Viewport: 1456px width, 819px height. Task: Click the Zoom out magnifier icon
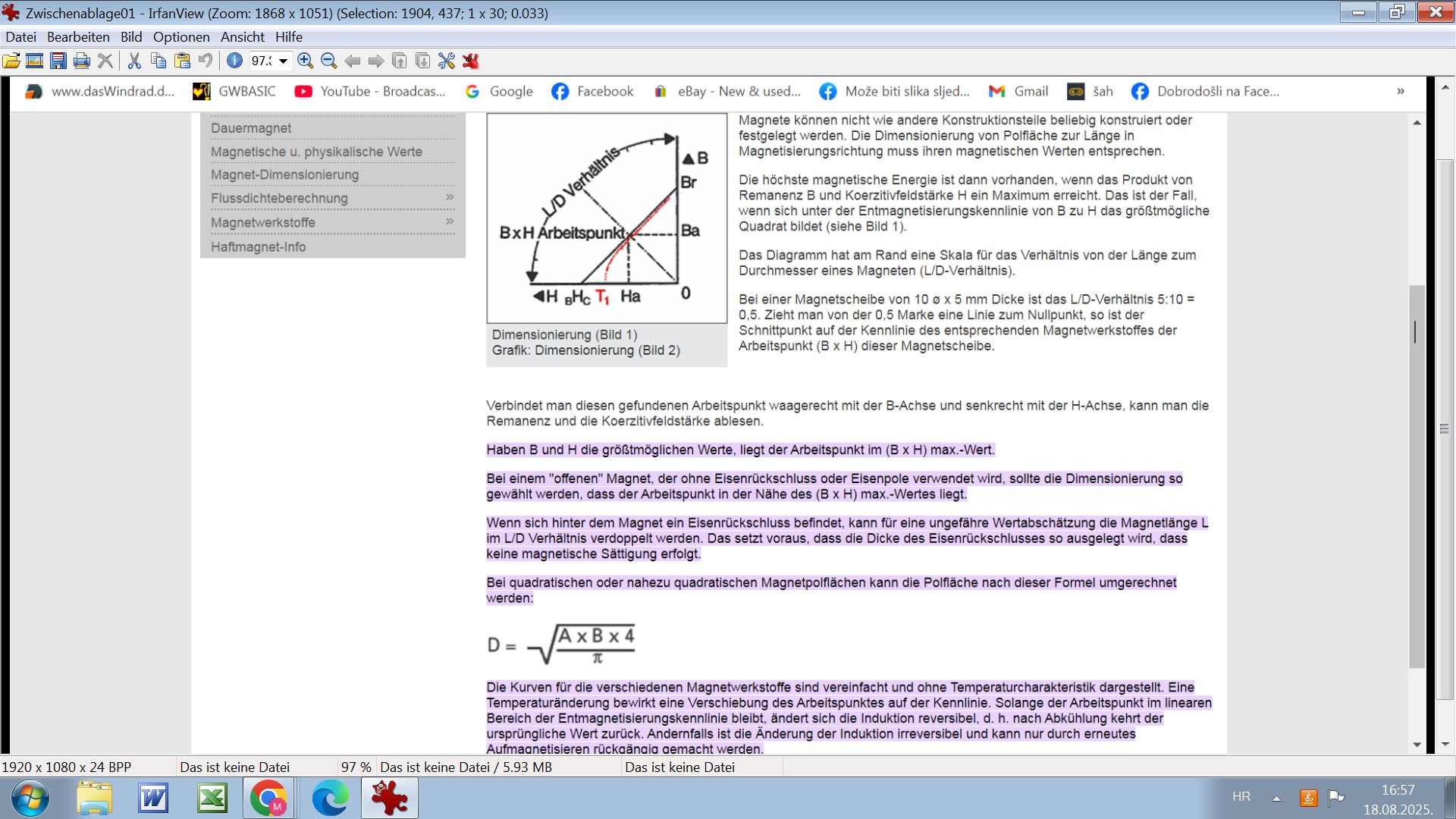coord(328,61)
